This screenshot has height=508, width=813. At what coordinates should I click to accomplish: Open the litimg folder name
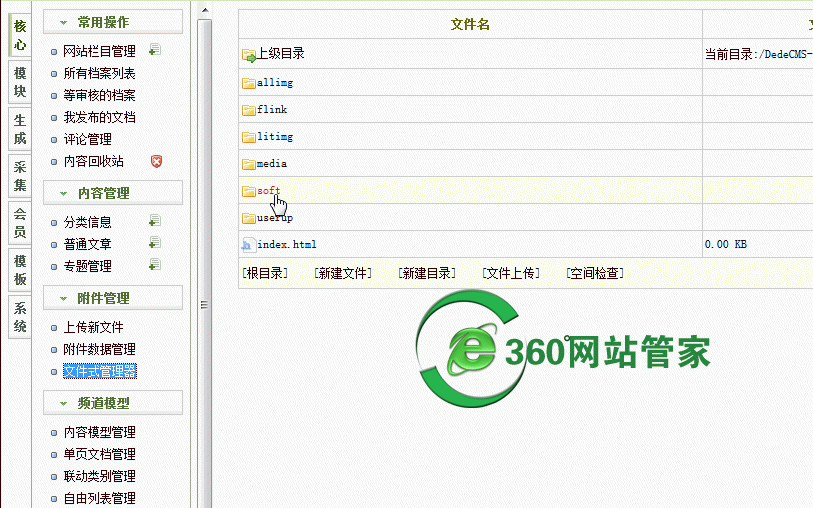pos(275,137)
